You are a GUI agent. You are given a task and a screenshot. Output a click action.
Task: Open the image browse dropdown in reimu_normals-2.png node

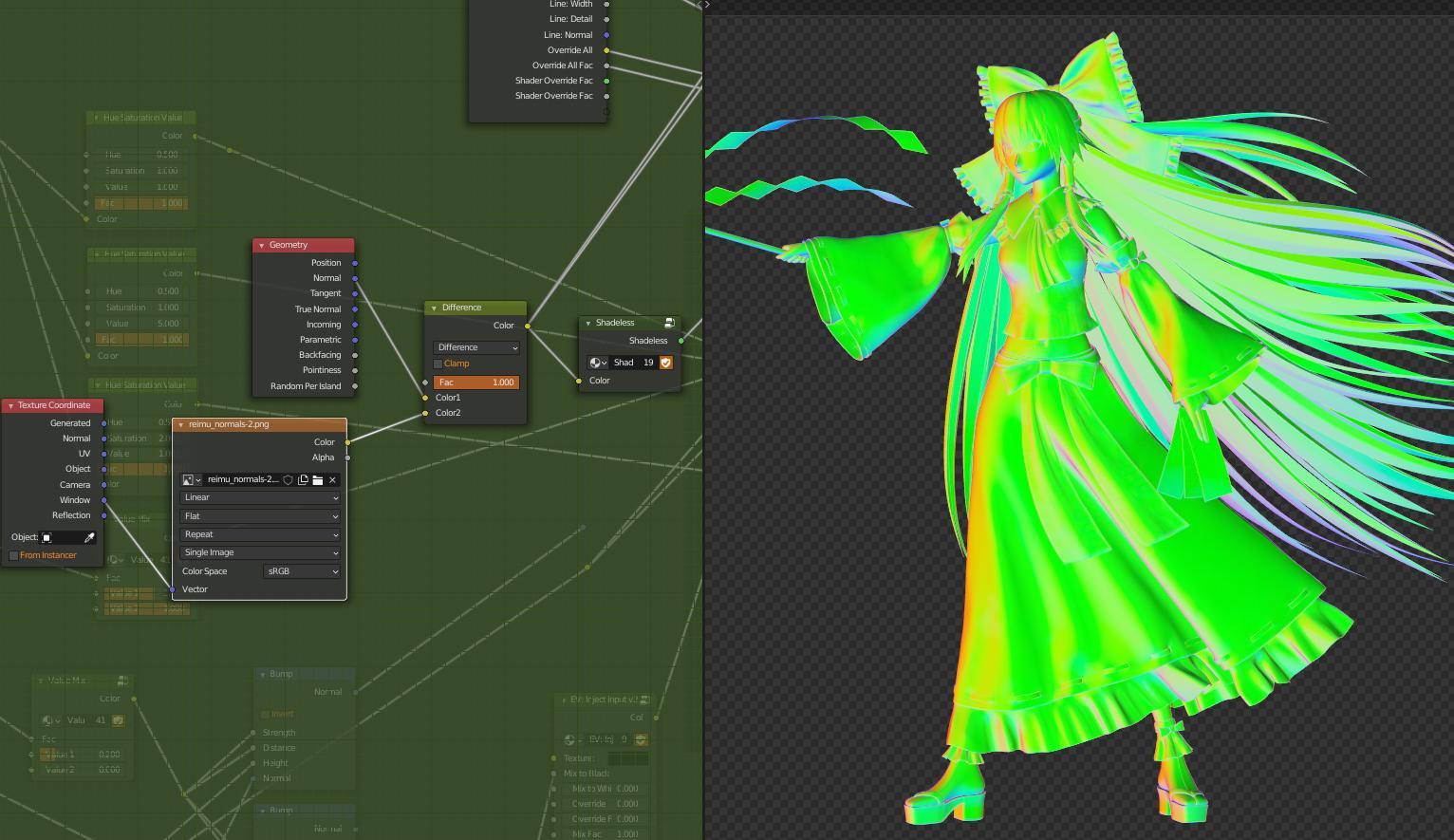(191, 480)
